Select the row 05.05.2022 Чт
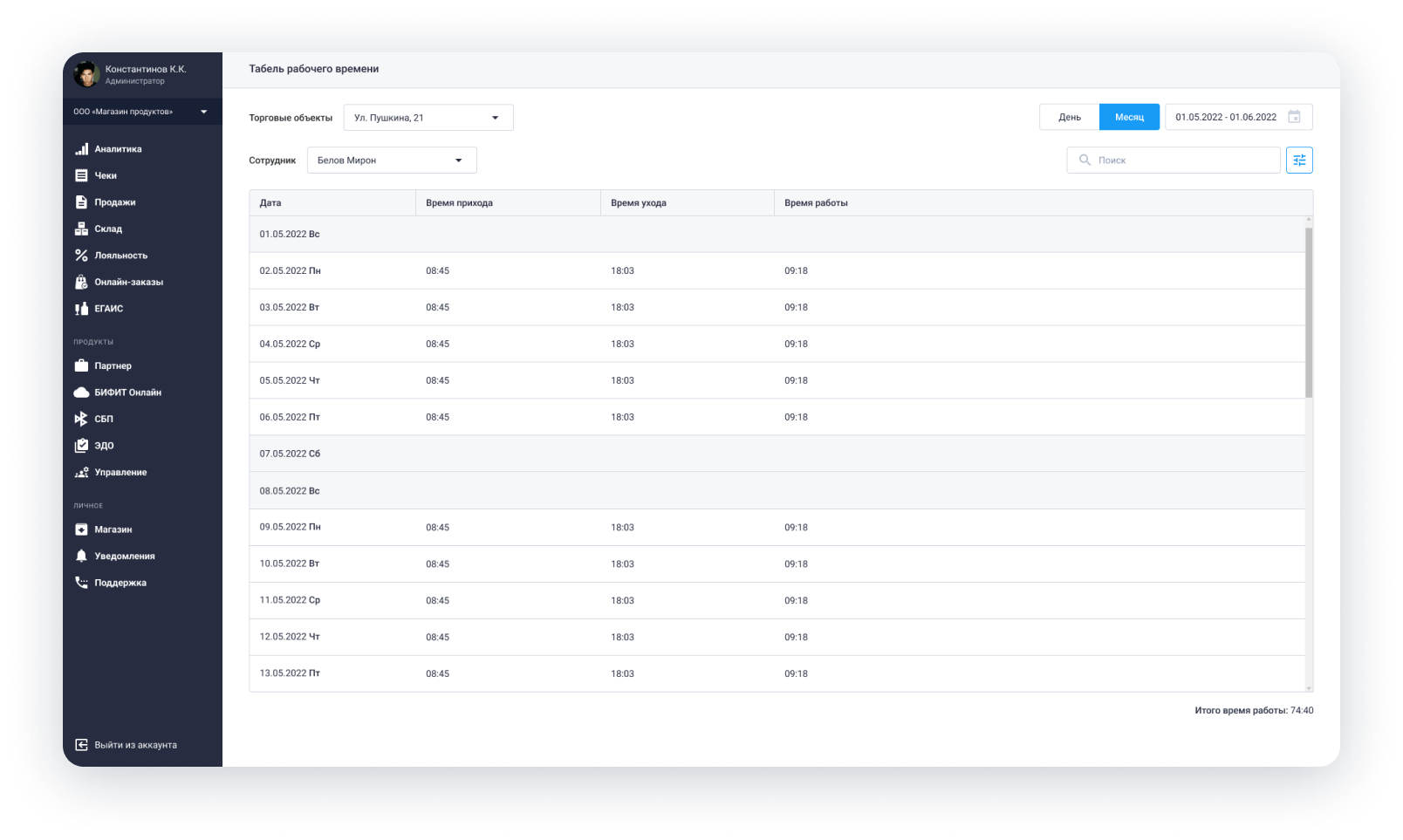1403x840 pixels. tap(777, 380)
